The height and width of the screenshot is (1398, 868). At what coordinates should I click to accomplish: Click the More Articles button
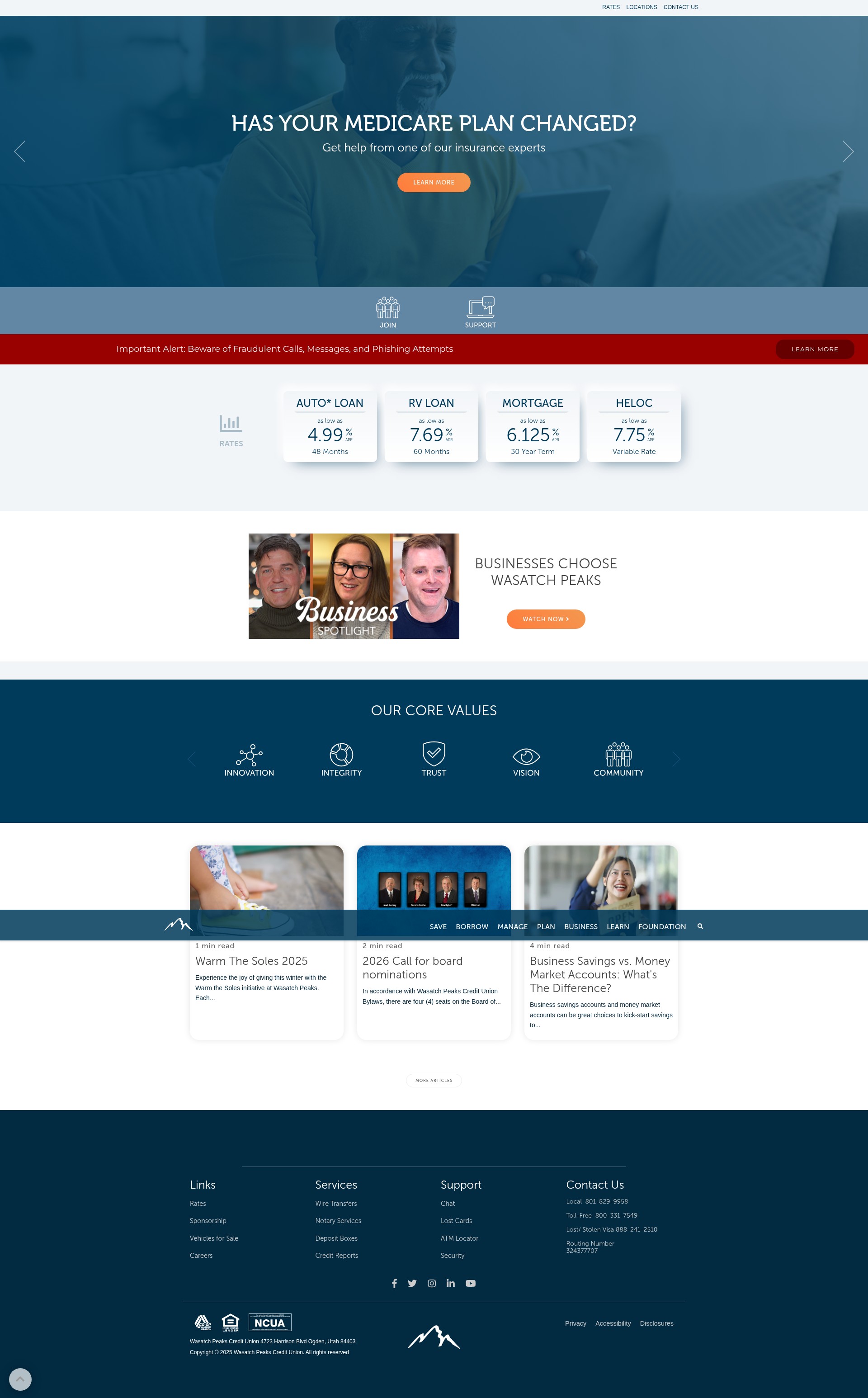click(434, 1081)
